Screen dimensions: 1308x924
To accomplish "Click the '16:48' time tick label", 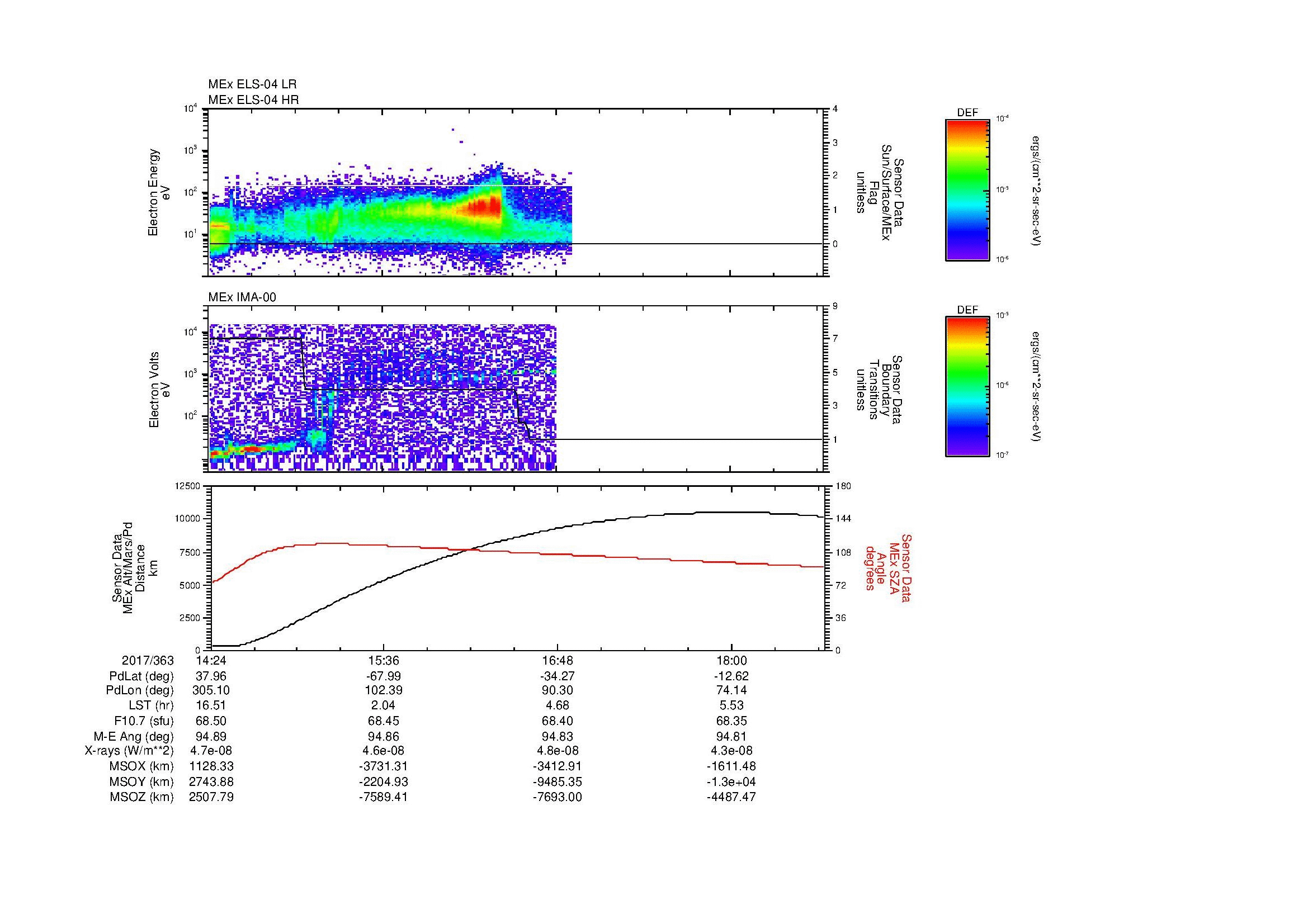I will pos(558,660).
